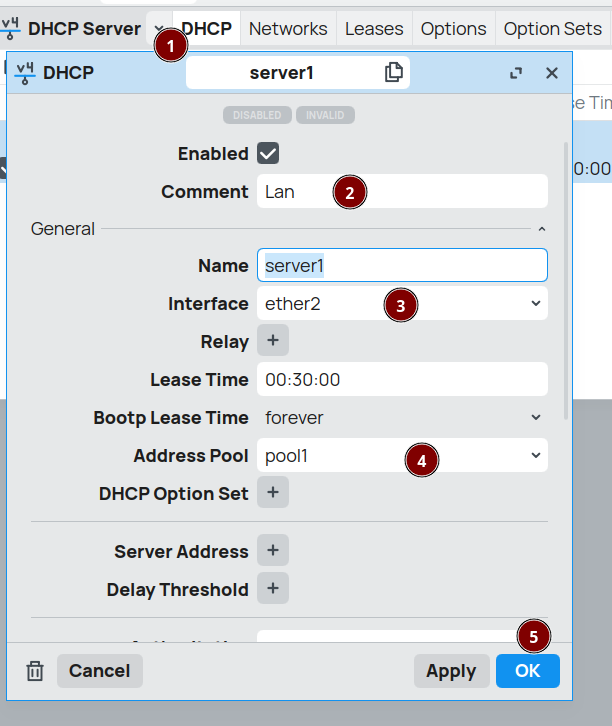
Task: Toggle the Enabled checkbox
Action: (x=268, y=153)
